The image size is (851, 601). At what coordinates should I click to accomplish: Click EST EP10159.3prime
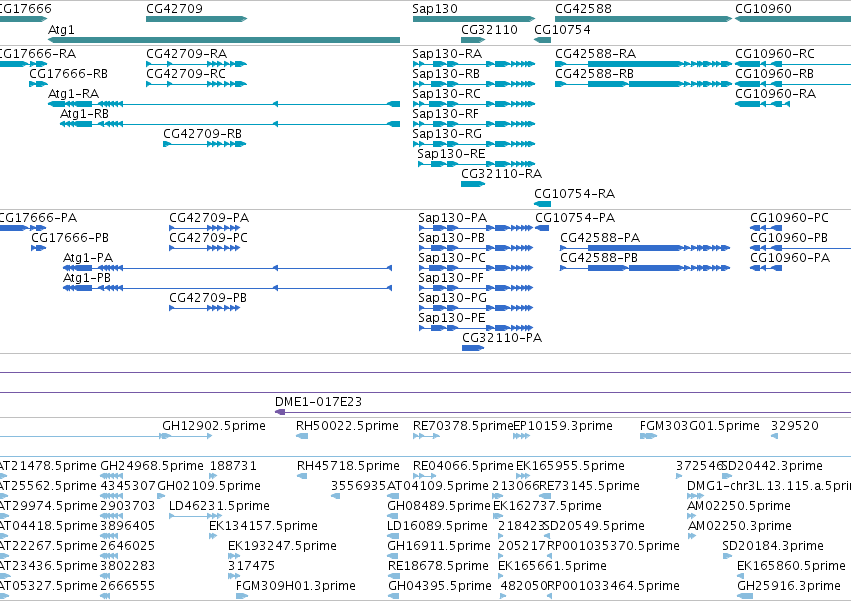pos(521,436)
